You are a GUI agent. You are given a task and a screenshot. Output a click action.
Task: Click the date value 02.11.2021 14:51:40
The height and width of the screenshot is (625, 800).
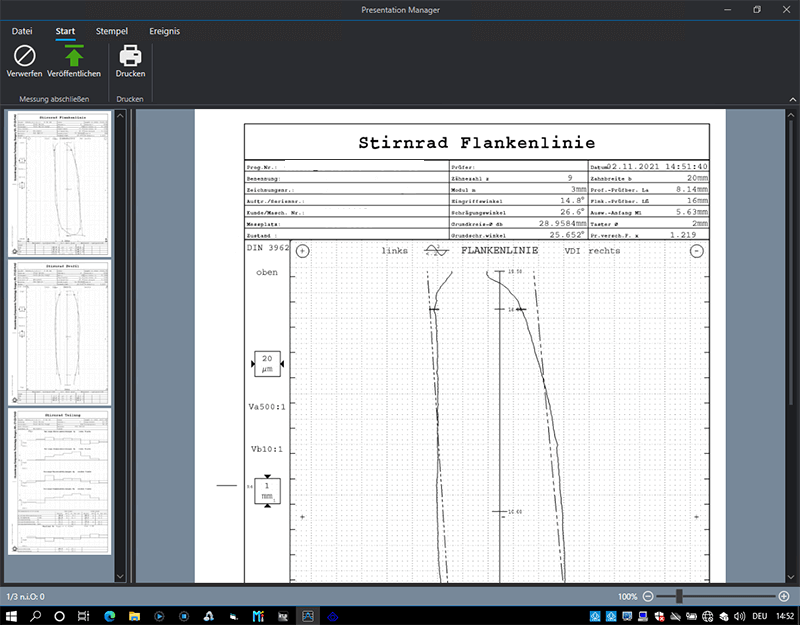tap(657, 166)
